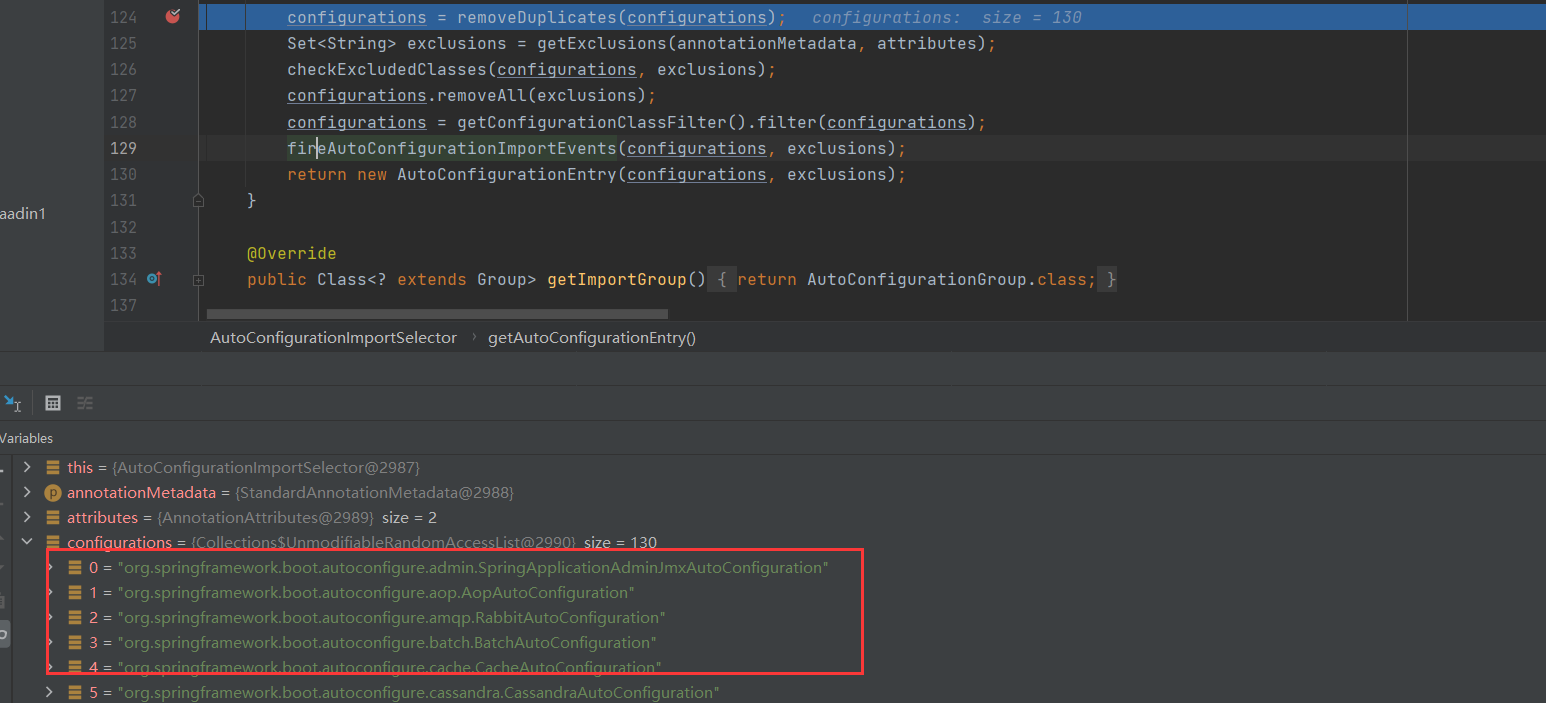
Task: Click the Trace Current Stream Chain icon
Action: click(x=85, y=403)
